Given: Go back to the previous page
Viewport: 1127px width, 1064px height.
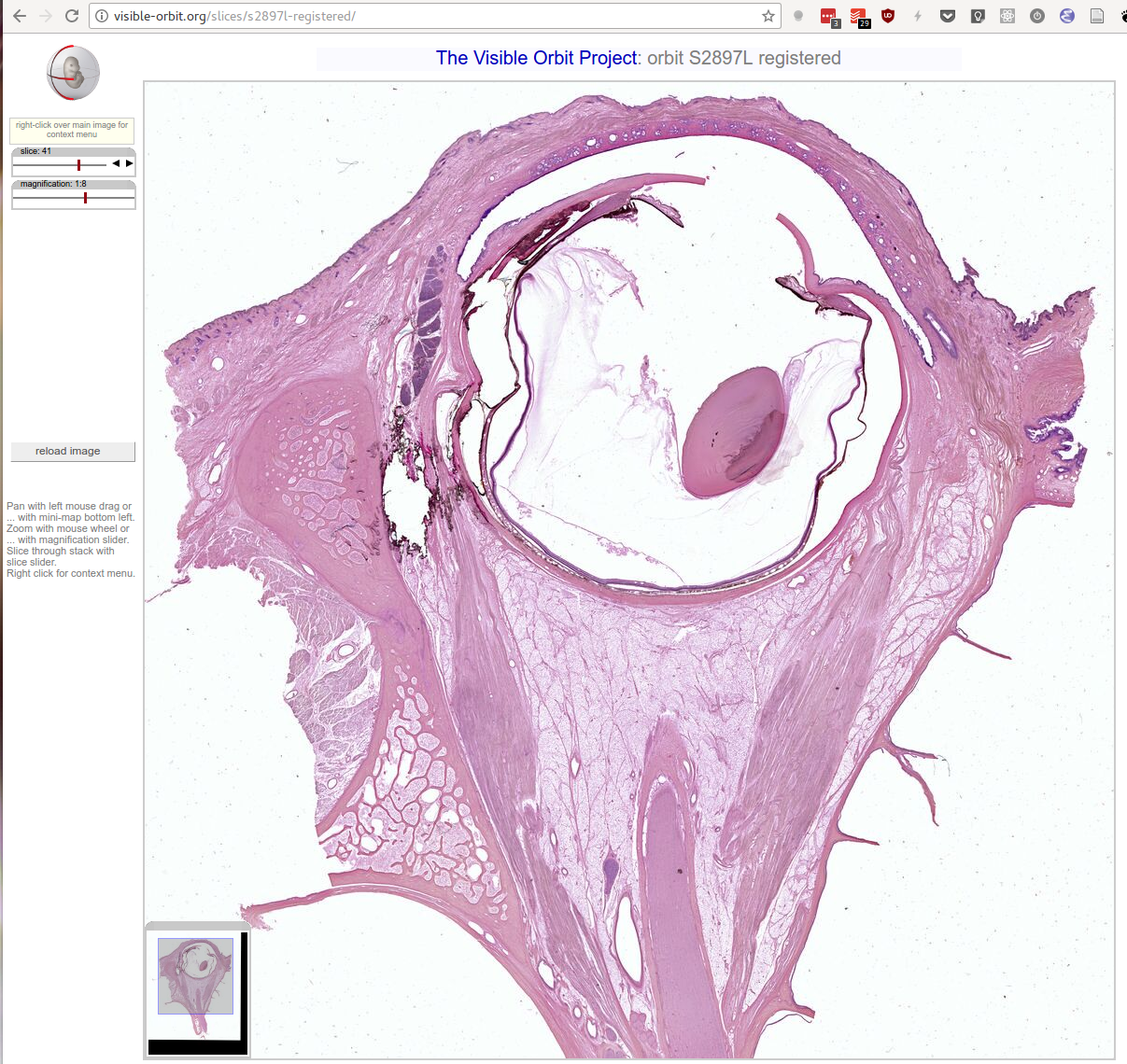Looking at the screenshot, I should pos(20,16).
